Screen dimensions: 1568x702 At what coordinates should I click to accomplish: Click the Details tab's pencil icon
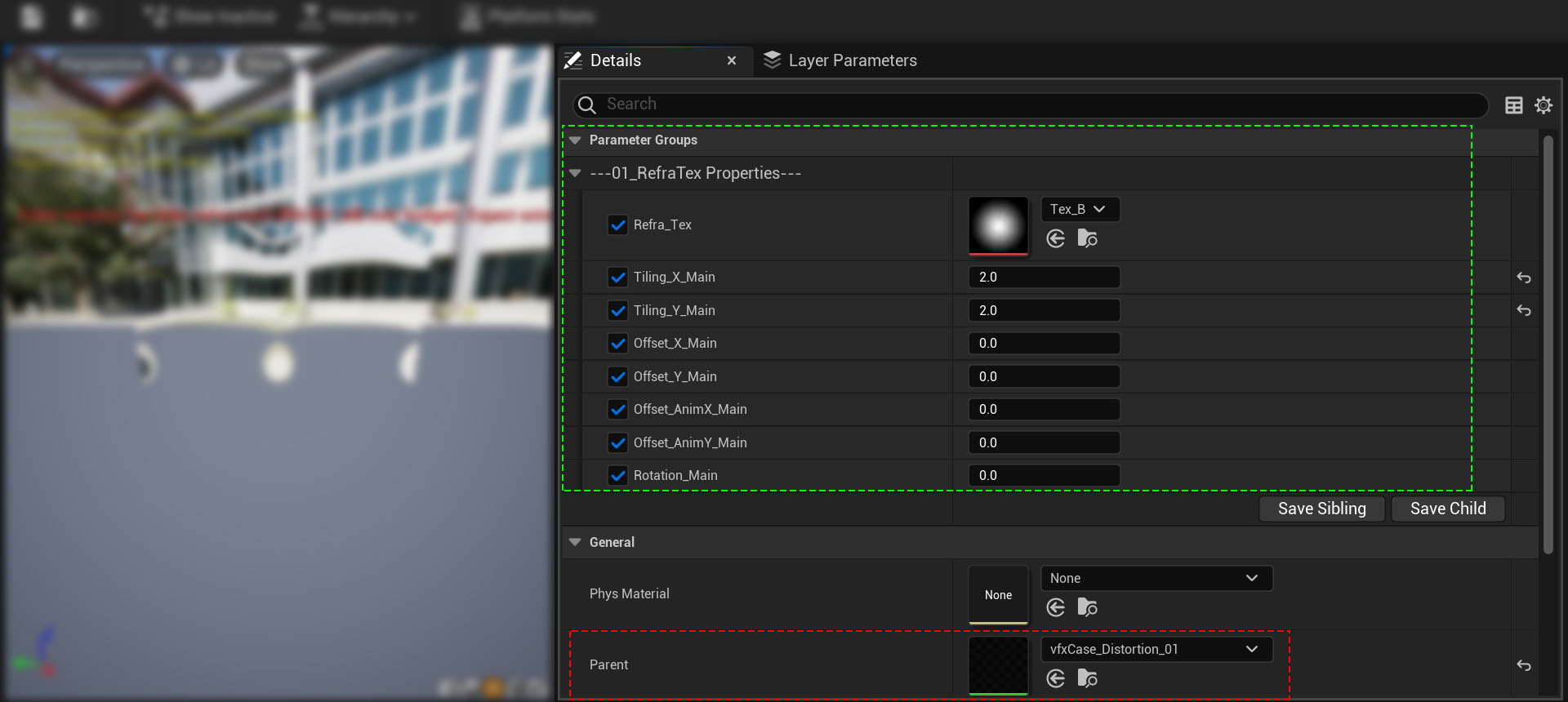click(x=573, y=60)
